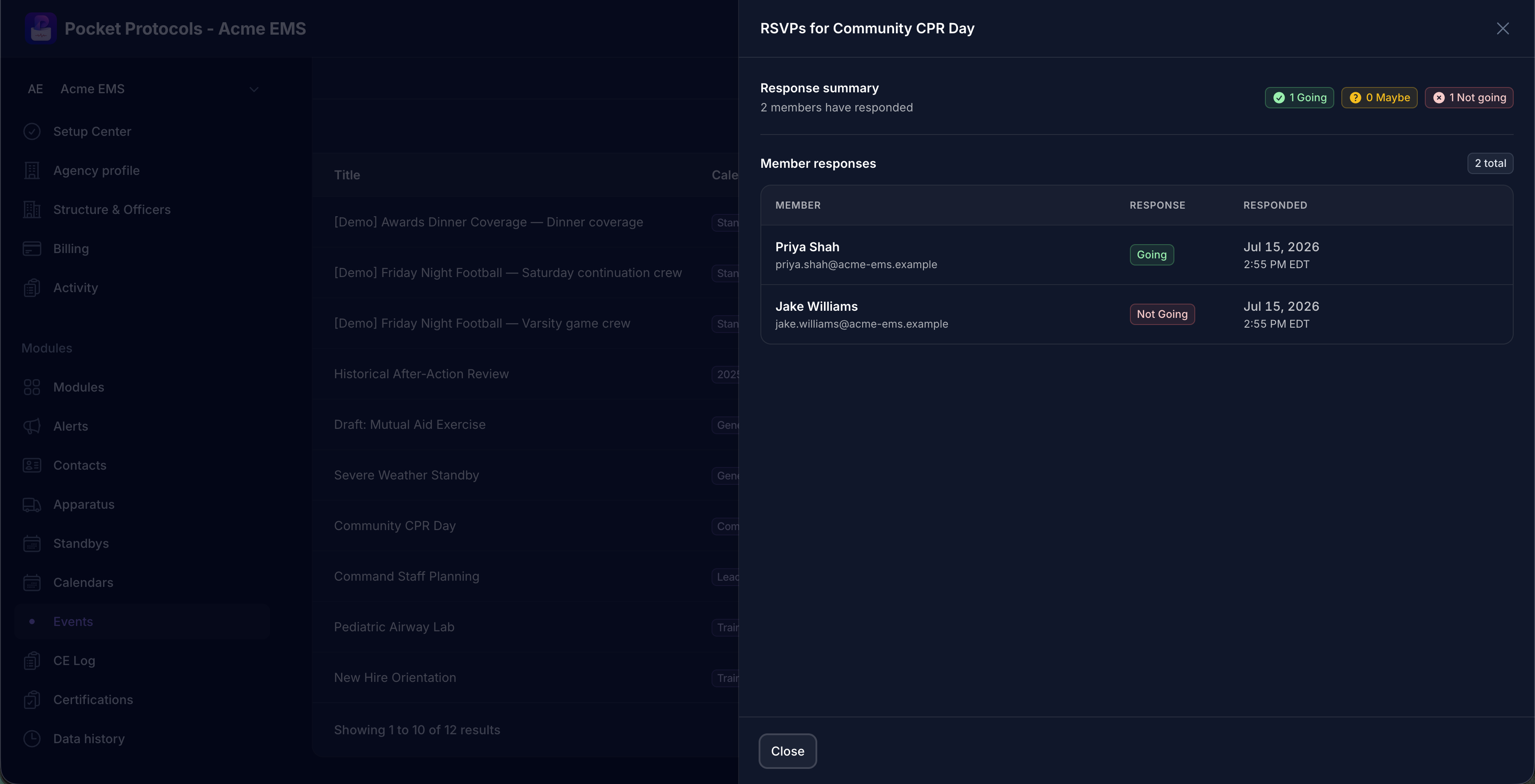Open Calendars from sidebar
This screenshot has width=1535, height=784.
point(143,582)
